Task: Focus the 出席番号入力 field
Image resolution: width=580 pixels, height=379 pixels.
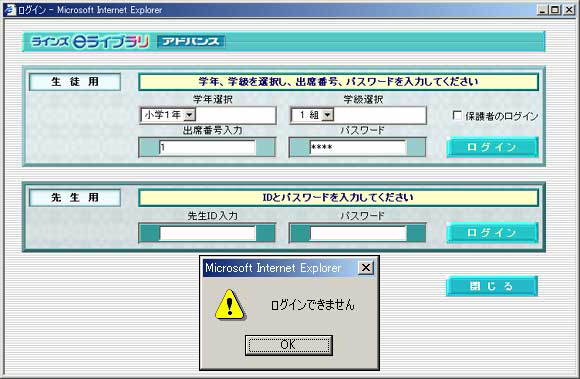Action: tap(207, 148)
